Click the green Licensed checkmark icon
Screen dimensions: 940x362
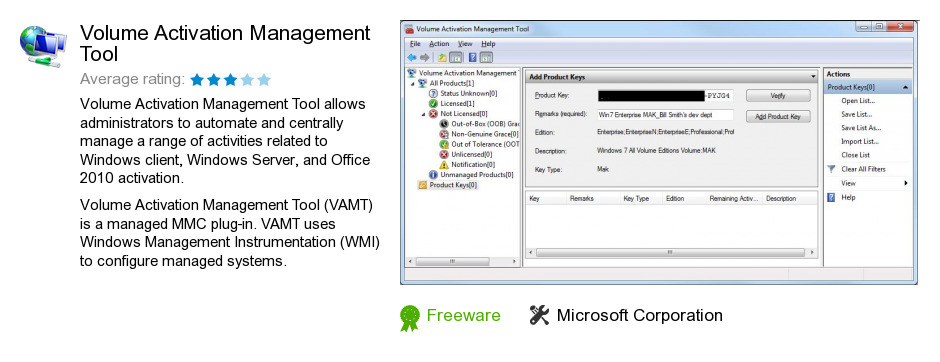[433, 104]
